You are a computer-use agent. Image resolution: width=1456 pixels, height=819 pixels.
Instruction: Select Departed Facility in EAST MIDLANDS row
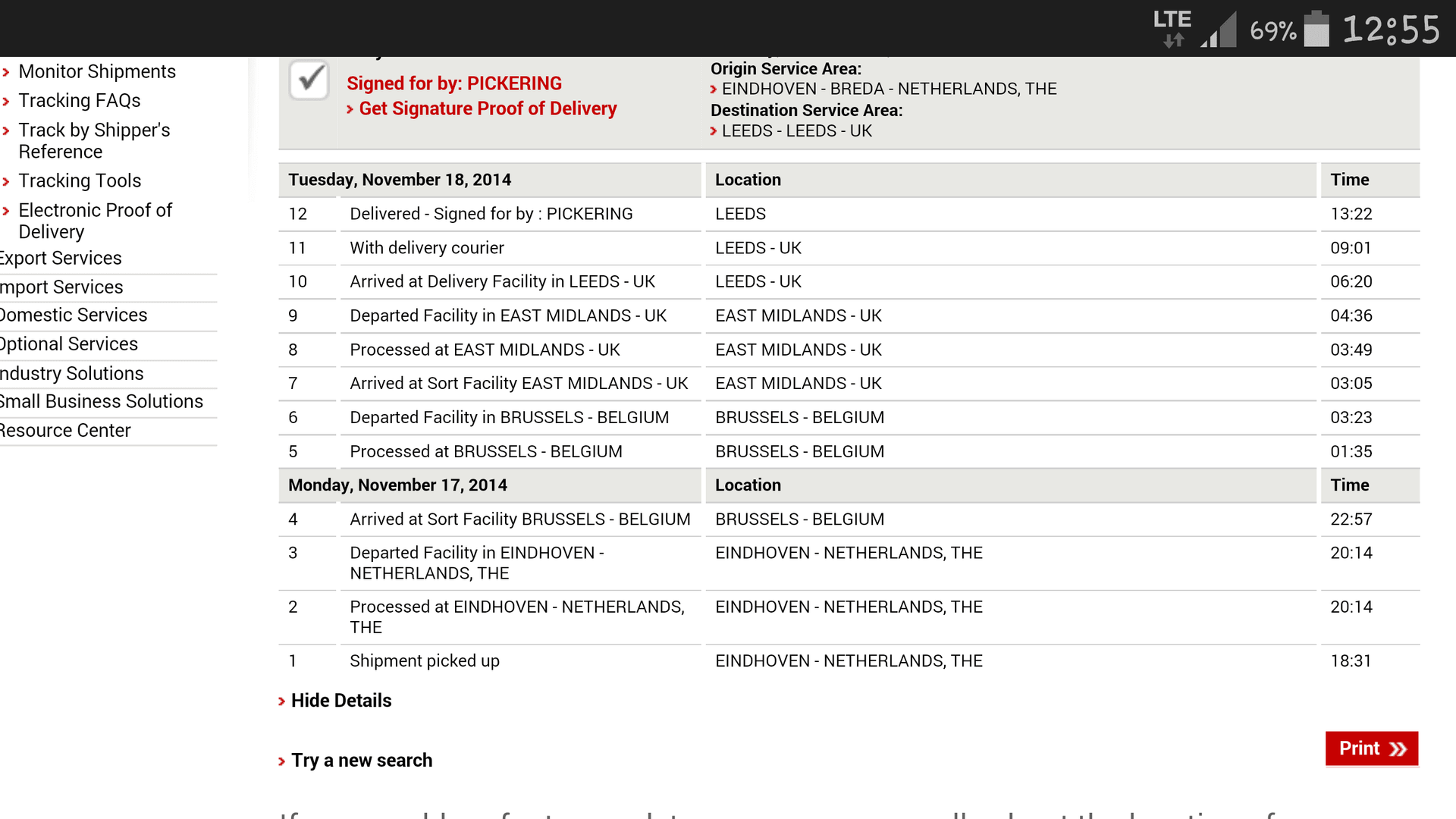click(849, 315)
